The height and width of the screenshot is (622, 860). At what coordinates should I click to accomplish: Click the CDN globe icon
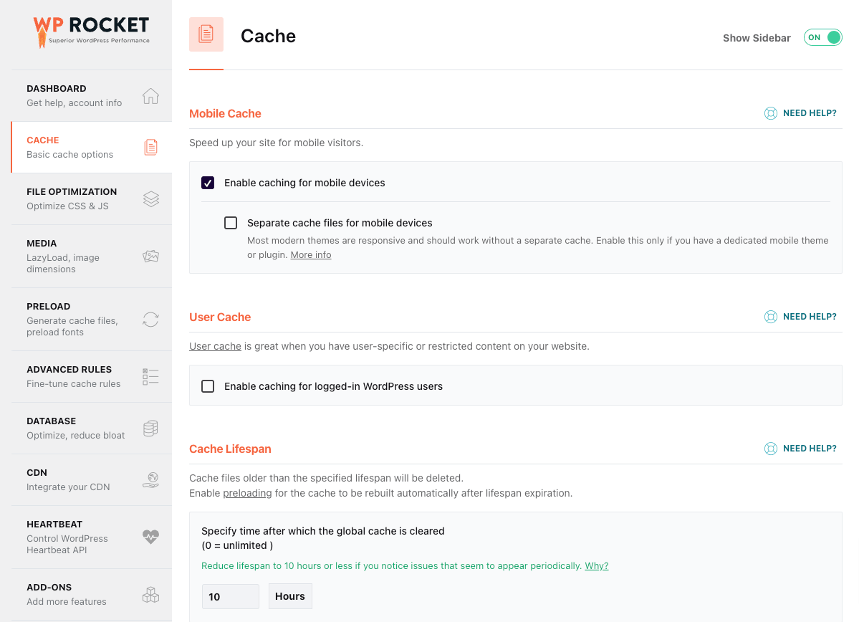[x=150, y=480]
